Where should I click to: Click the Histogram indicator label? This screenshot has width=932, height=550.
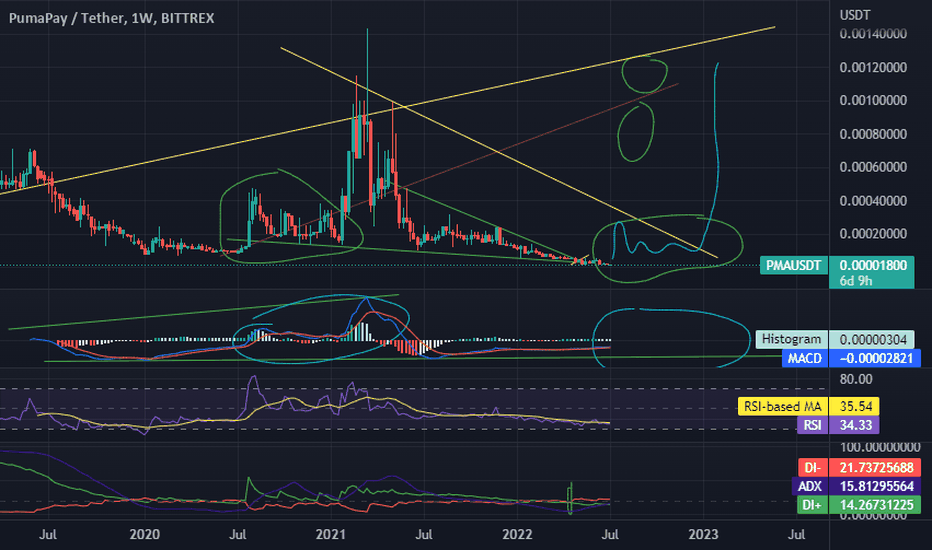coord(791,340)
